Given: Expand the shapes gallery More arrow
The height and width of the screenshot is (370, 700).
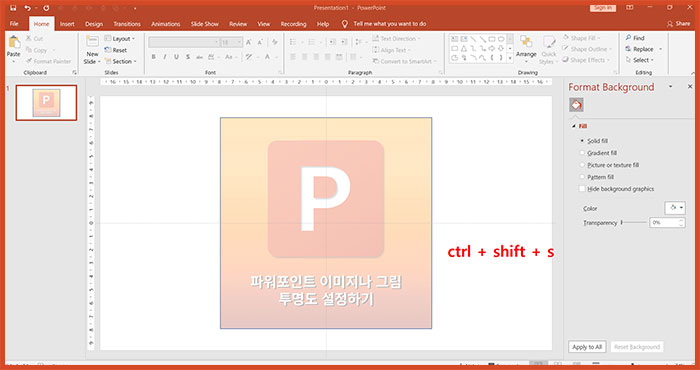Looking at the screenshot, I should [x=510, y=58].
